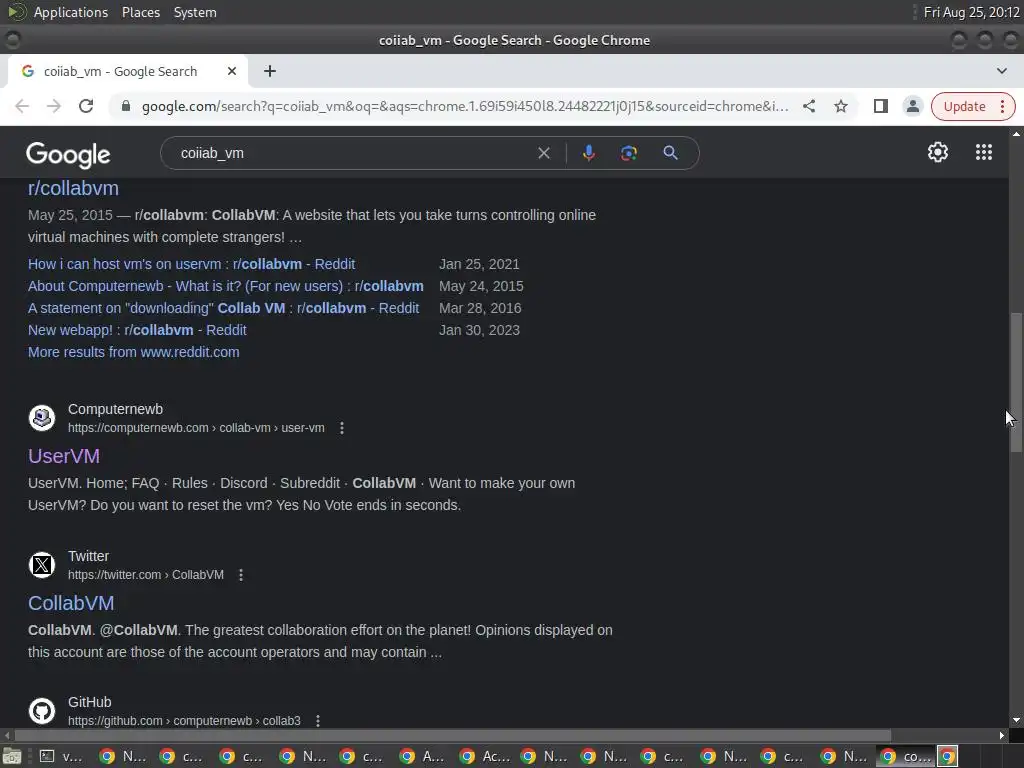The height and width of the screenshot is (768, 1024).
Task: Select the coiiab_vm - Google Search tab
Action: coord(120,71)
